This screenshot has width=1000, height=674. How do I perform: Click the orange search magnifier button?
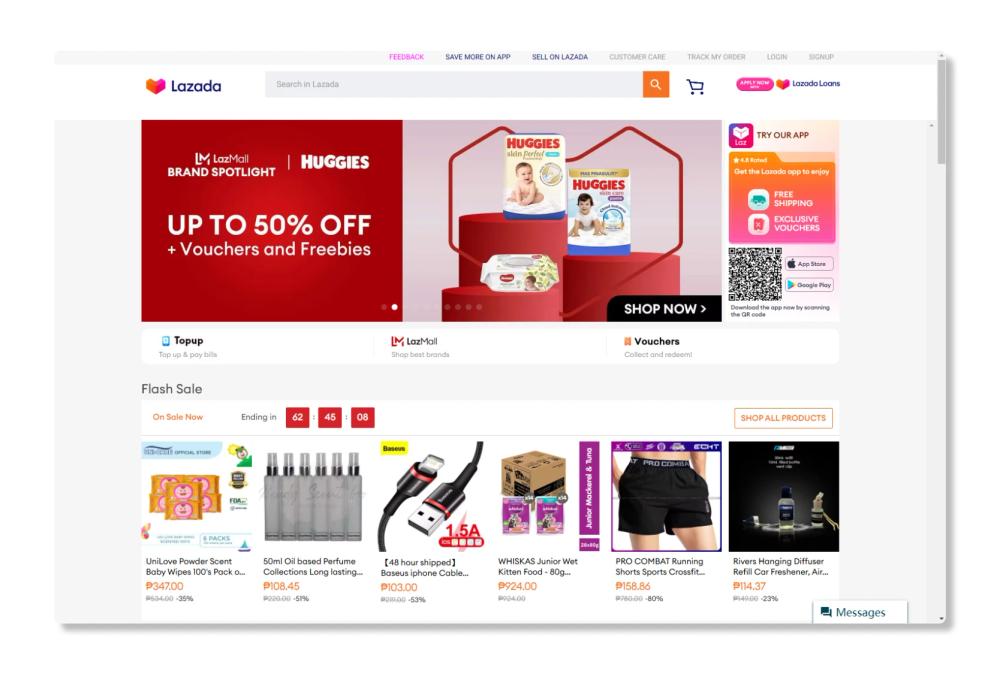tap(656, 84)
